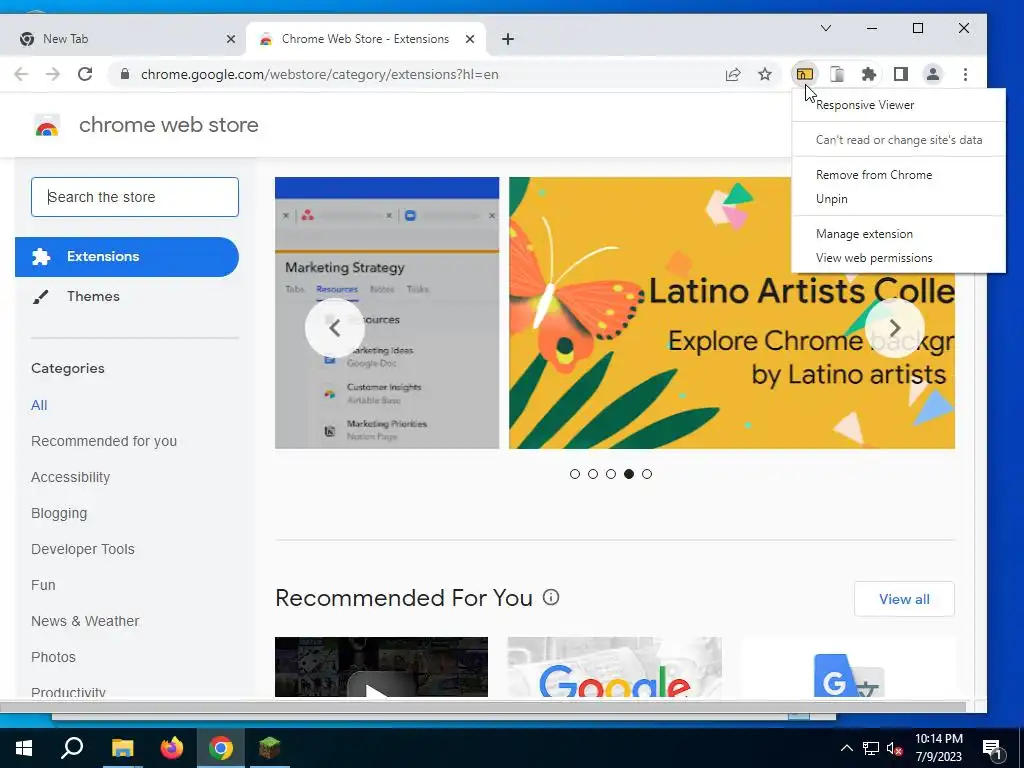Select first carousel dot
Image resolution: width=1024 pixels, height=768 pixels.
coord(575,474)
